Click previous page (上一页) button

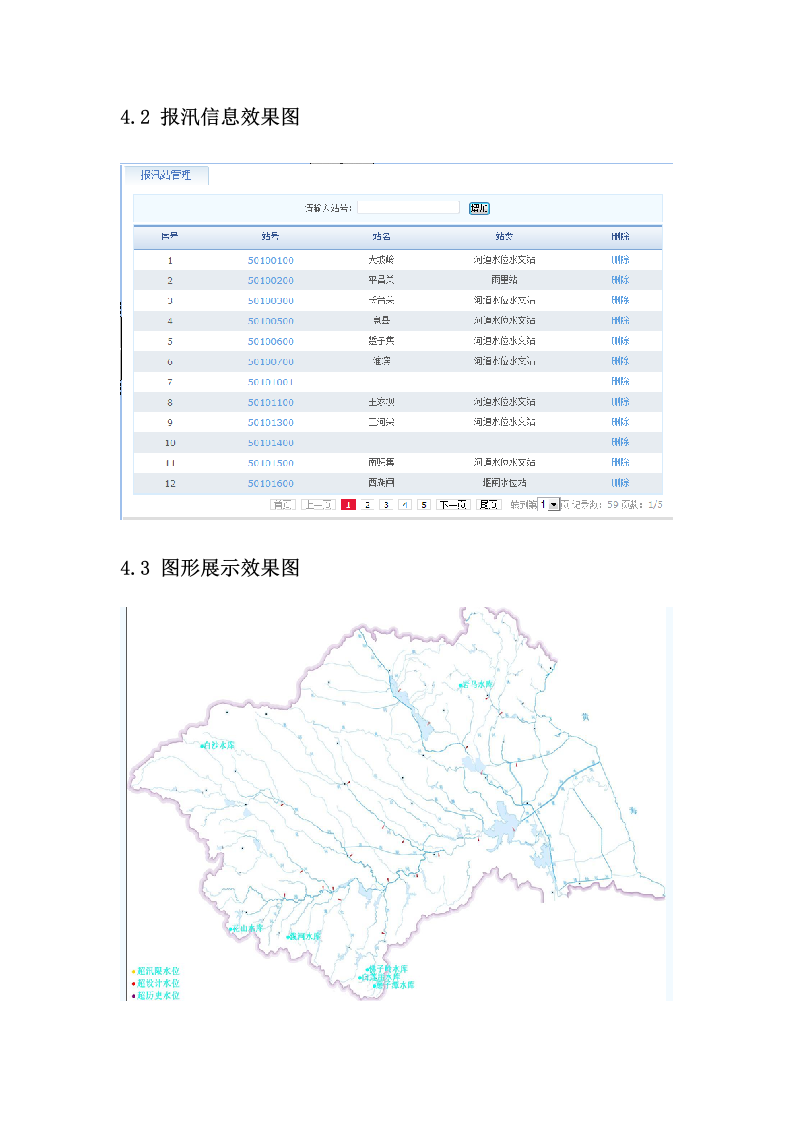[x=318, y=504]
